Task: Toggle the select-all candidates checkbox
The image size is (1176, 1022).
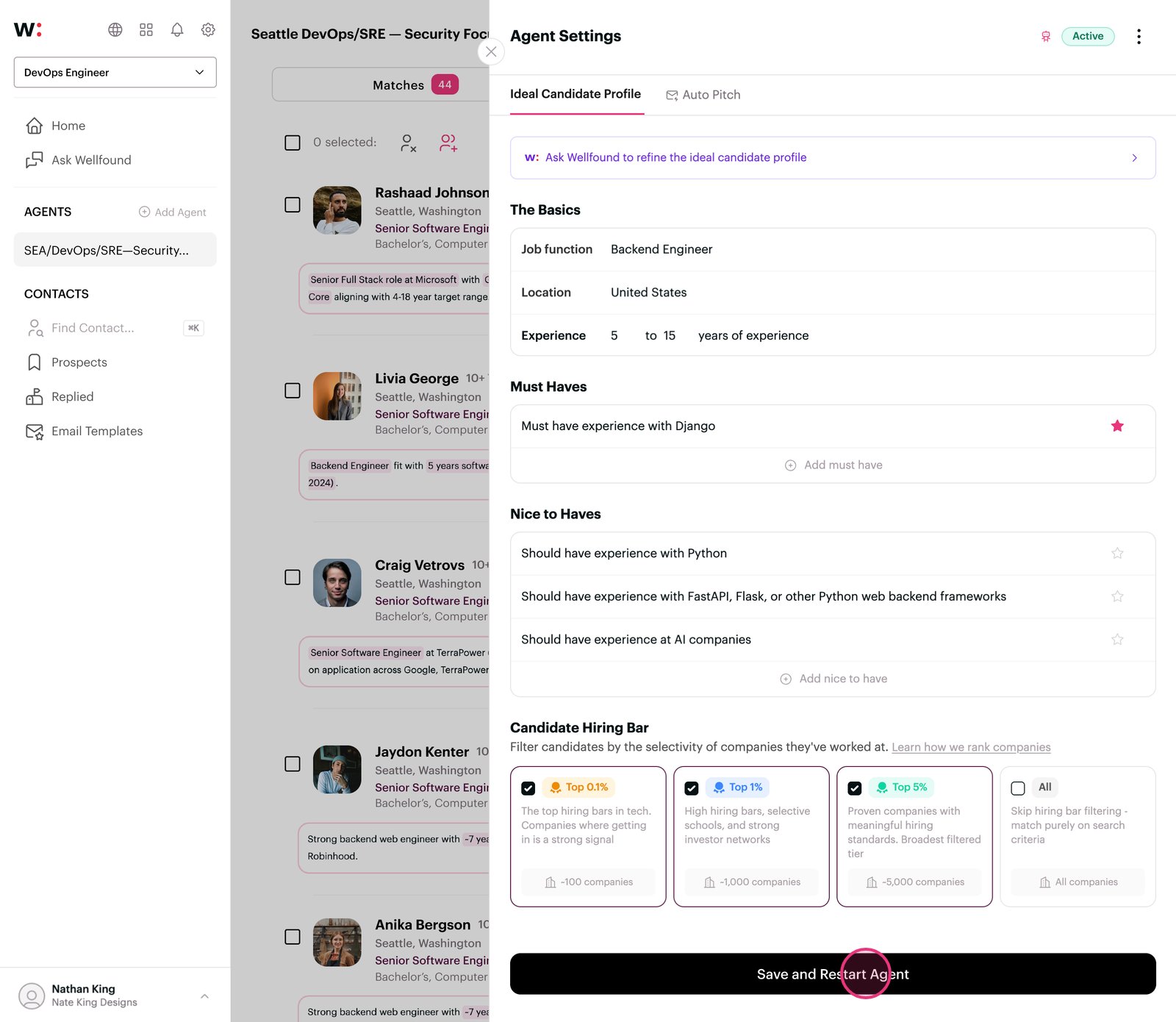Action: [x=293, y=143]
